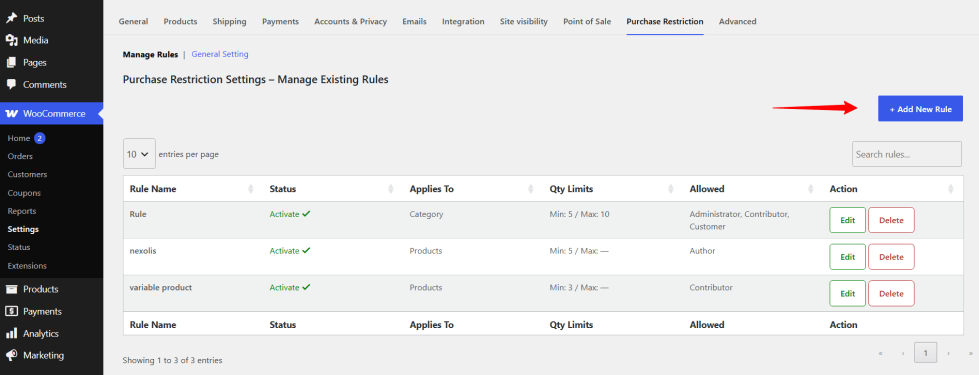The height and width of the screenshot is (375, 979).
Task: Open WooCommerce Home menu item
Action: 19,138
